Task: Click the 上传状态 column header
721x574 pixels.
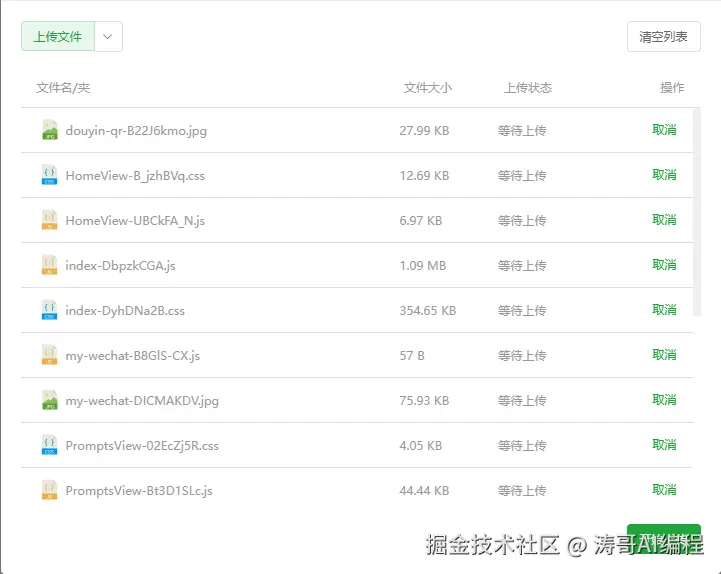Action: [x=528, y=87]
